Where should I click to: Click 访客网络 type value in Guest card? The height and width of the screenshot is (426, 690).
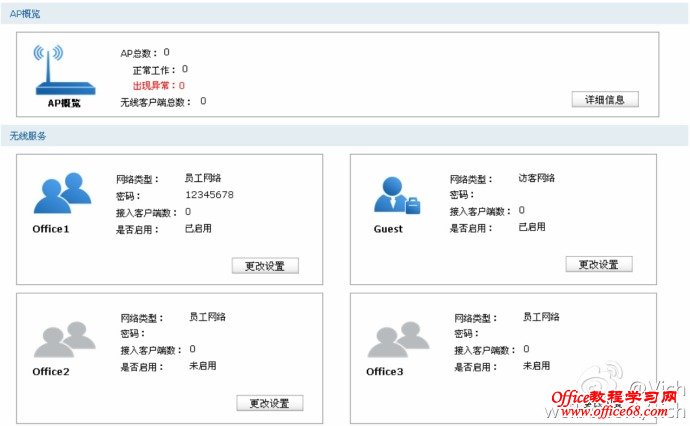coord(536,178)
